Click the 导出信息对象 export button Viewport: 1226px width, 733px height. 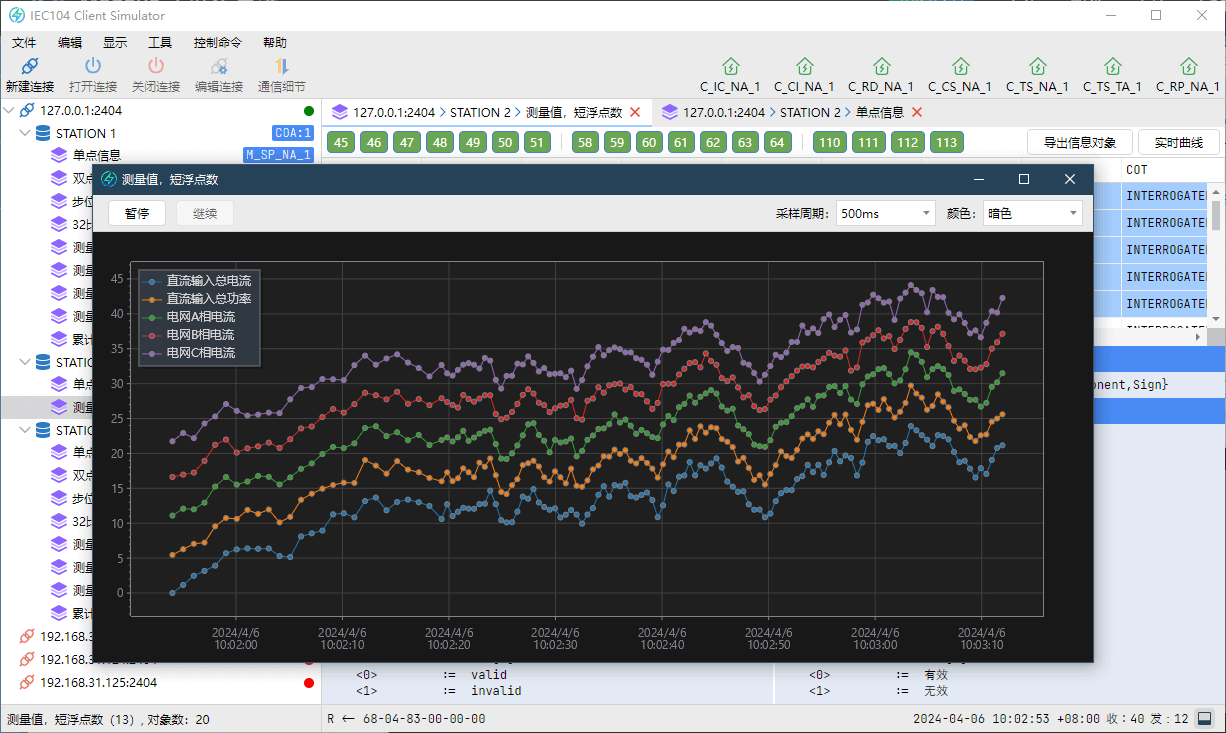point(1079,142)
